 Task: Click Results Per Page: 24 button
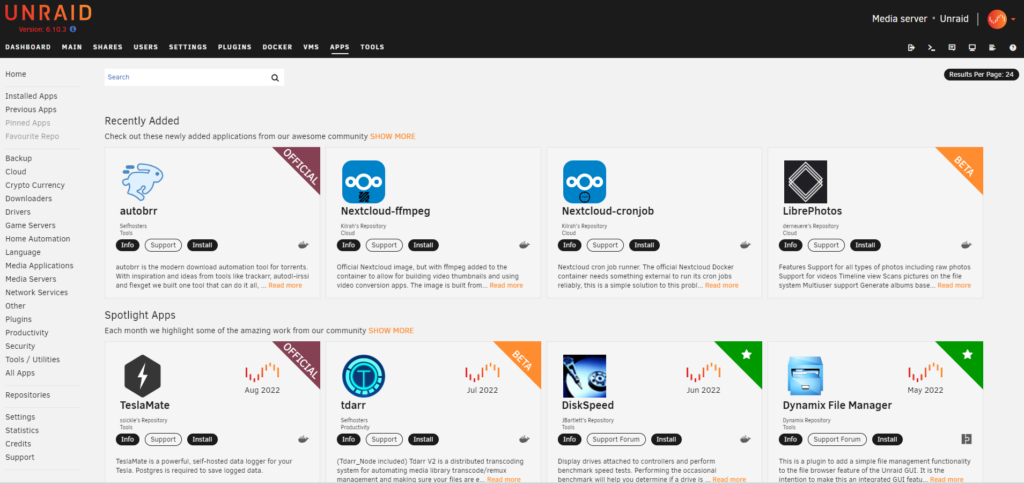[981, 74]
